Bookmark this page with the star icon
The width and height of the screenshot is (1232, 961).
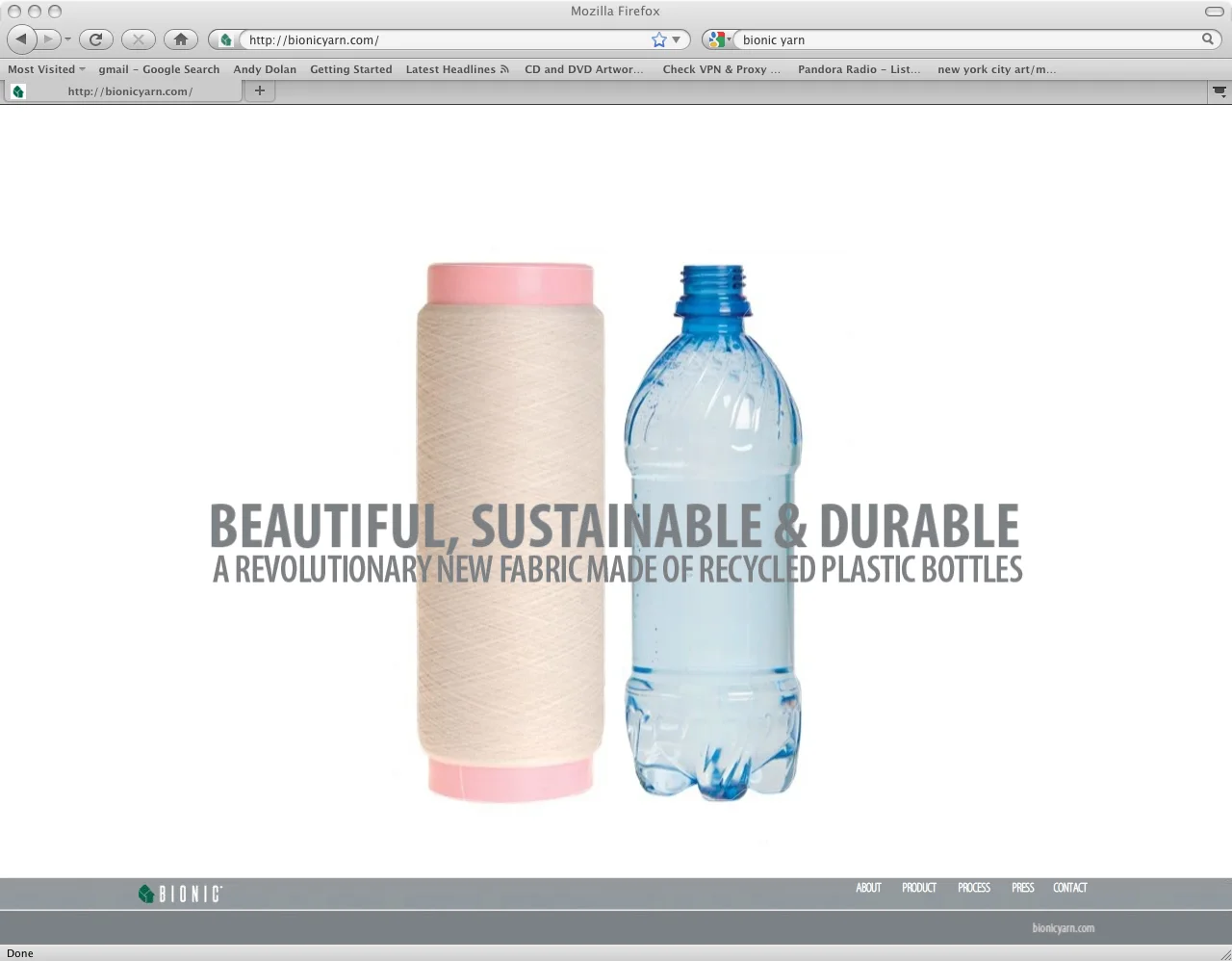tap(658, 39)
